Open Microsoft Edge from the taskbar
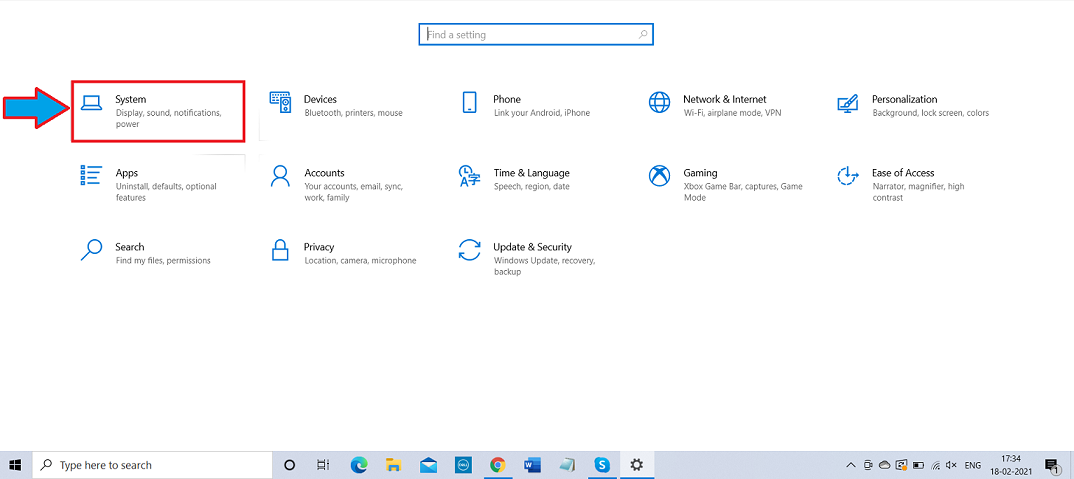The height and width of the screenshot is (479, 1074). click(359, 465)
